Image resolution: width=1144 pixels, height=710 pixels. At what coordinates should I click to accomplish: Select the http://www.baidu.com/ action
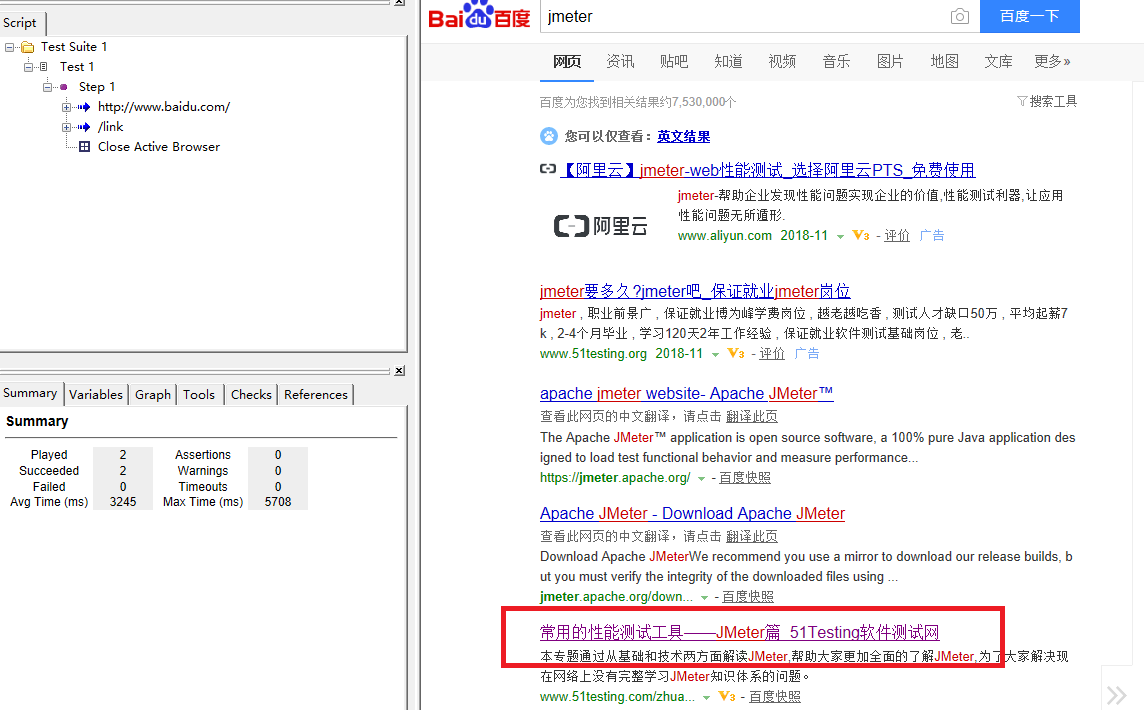click(x=163, y=107)
